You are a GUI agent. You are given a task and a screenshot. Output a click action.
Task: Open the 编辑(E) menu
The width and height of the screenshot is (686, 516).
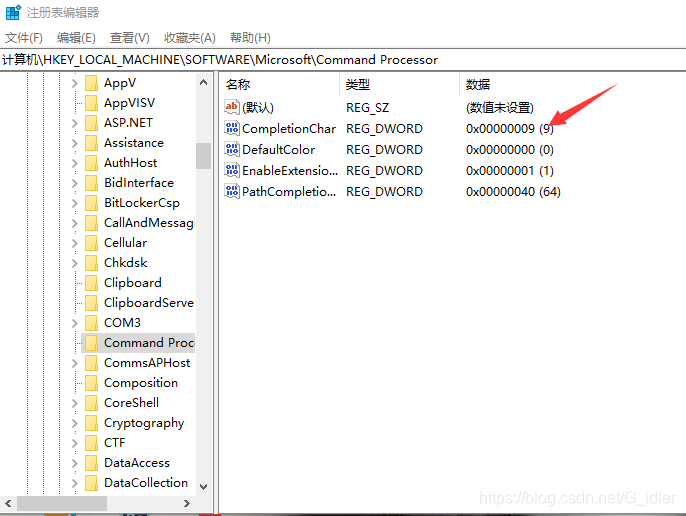pos(76,38)
